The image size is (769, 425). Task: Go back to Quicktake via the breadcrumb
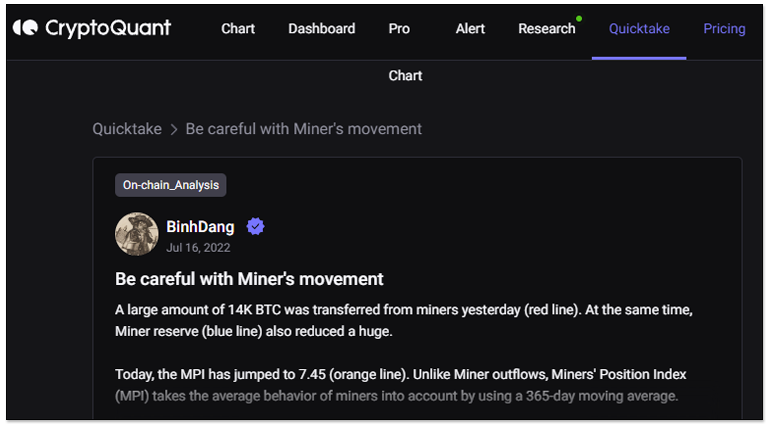(x=127, y=129)
